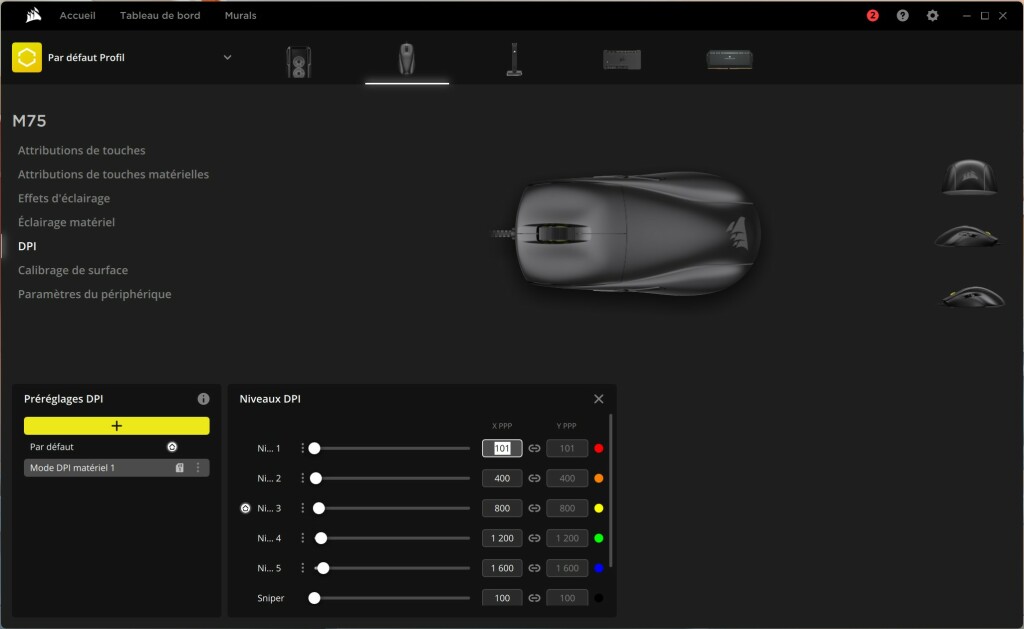Click the yellow plus to add a DPI preset
The width and height of the screenshot is (1024, 629).
click(x=116, y=425)
